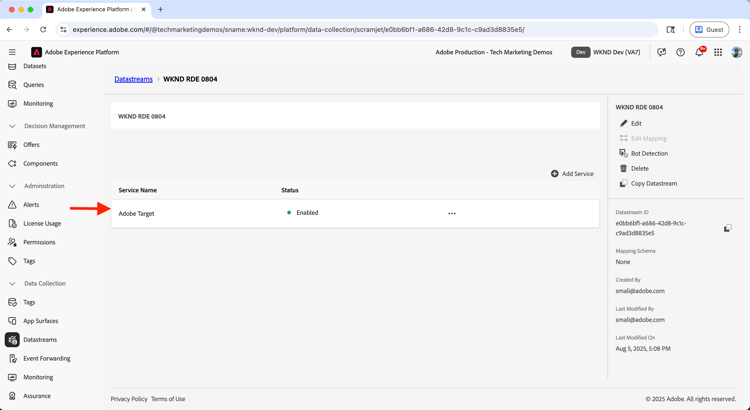Image resolution: width=750 pixels, height=410 pixels.
Task: Open a new browser tab
Action: 160,9
